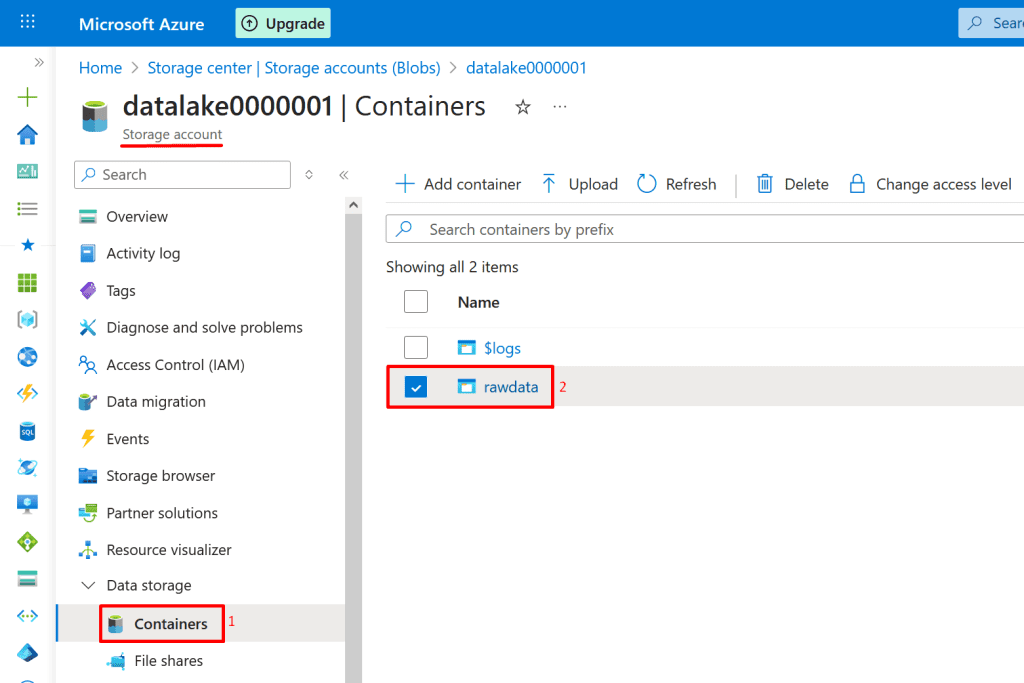Click the favorite star next to Containers title
Image resolution: width=1024 pixels, height=683 pixels.
coord(522,107)
